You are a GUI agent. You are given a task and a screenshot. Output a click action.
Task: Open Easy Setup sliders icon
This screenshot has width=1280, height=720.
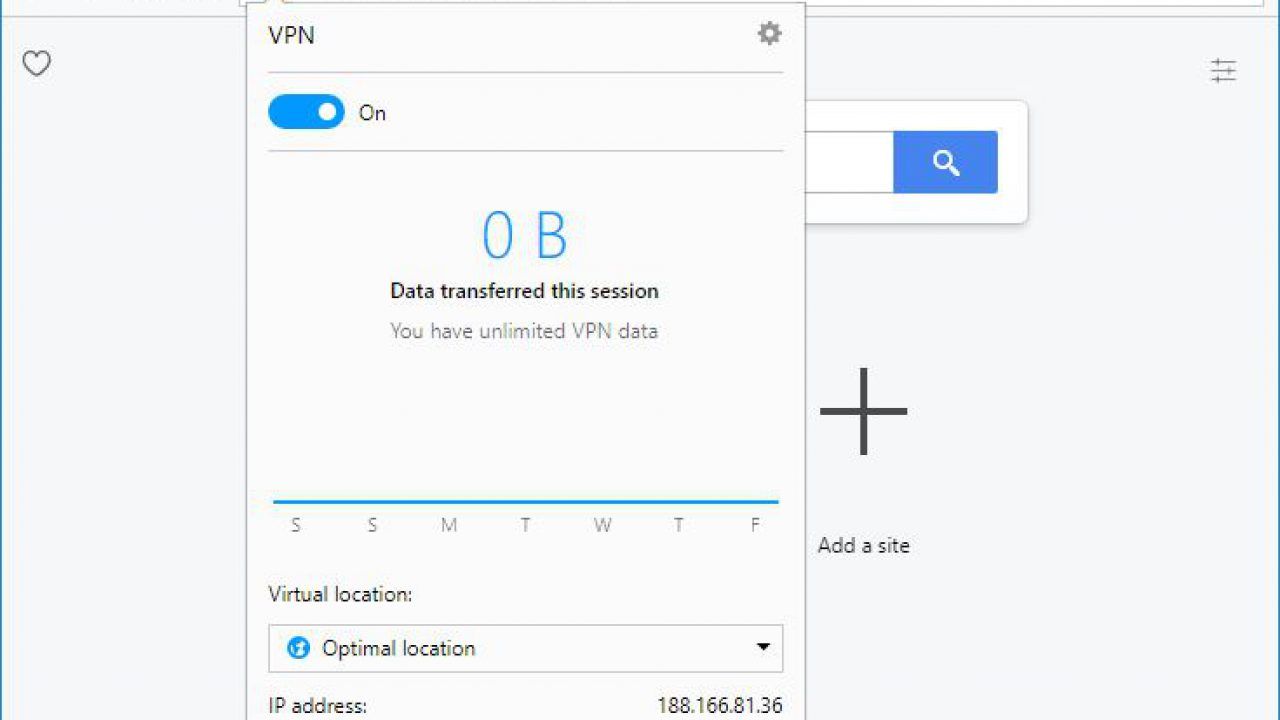tap(1223, 70)
